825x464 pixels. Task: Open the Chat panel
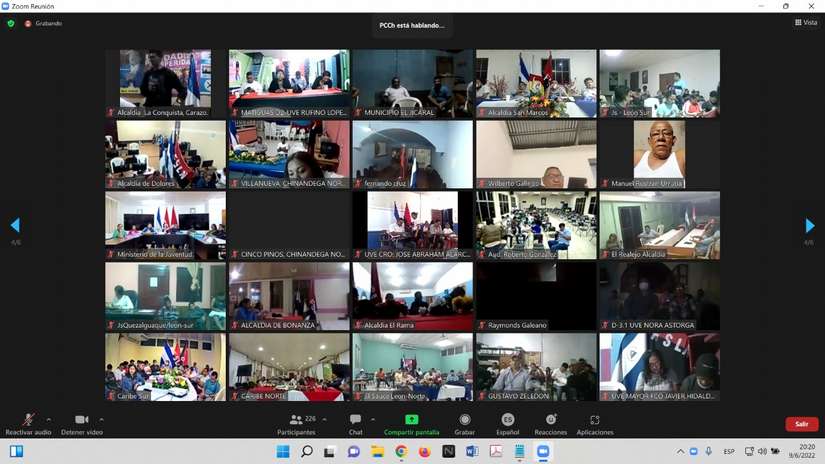356,425
